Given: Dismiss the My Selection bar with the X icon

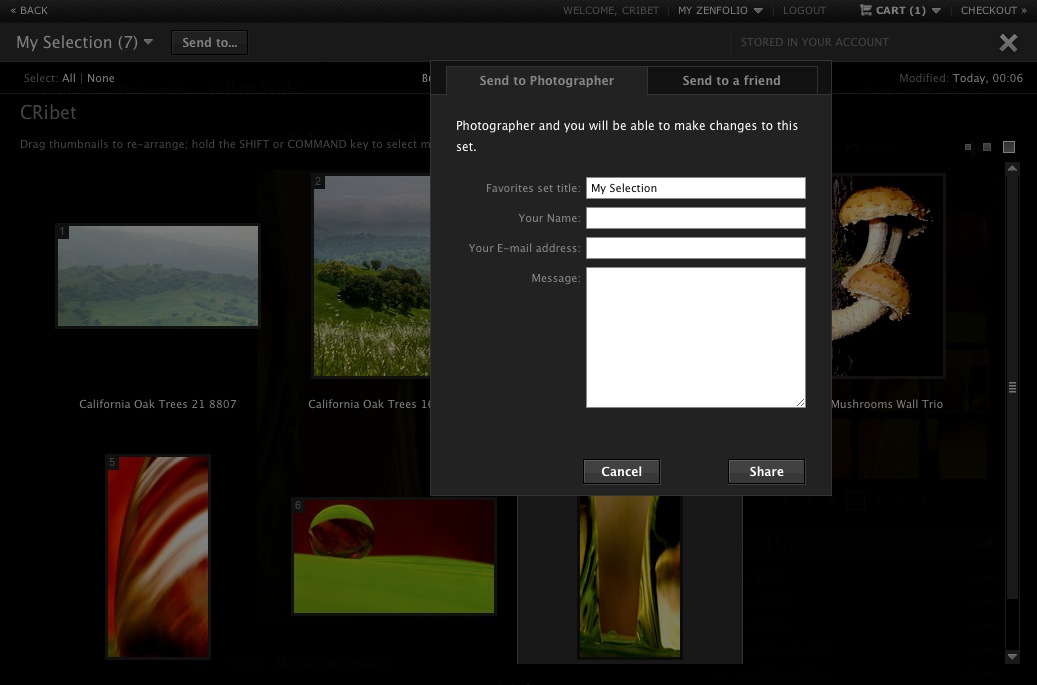Looking at the screenshot, I should tap(1008, 42).
